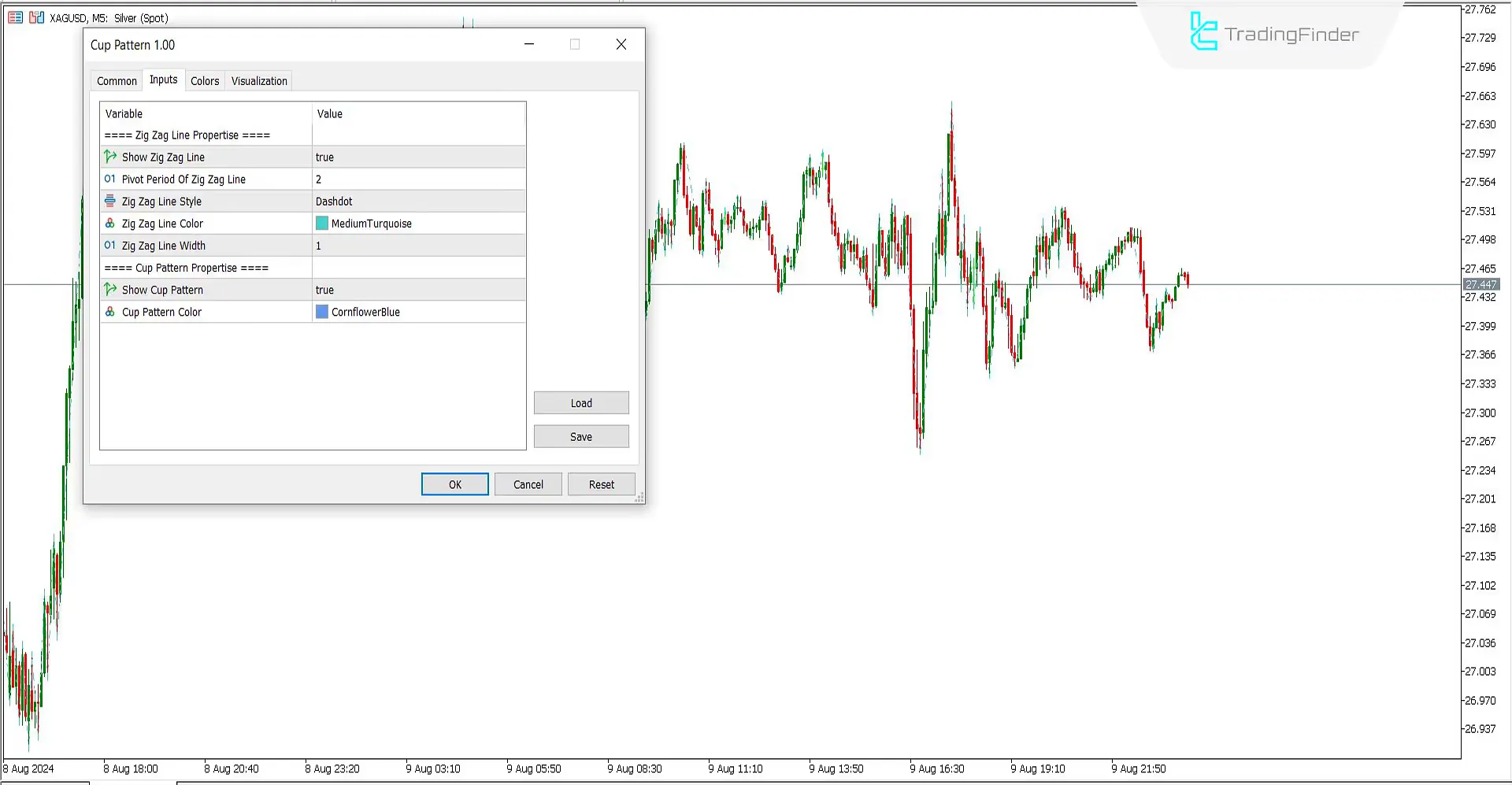Select the MediumTurquoise color swatch
1512x785 pixels.
pyautogui.click(x=321, y=223)
